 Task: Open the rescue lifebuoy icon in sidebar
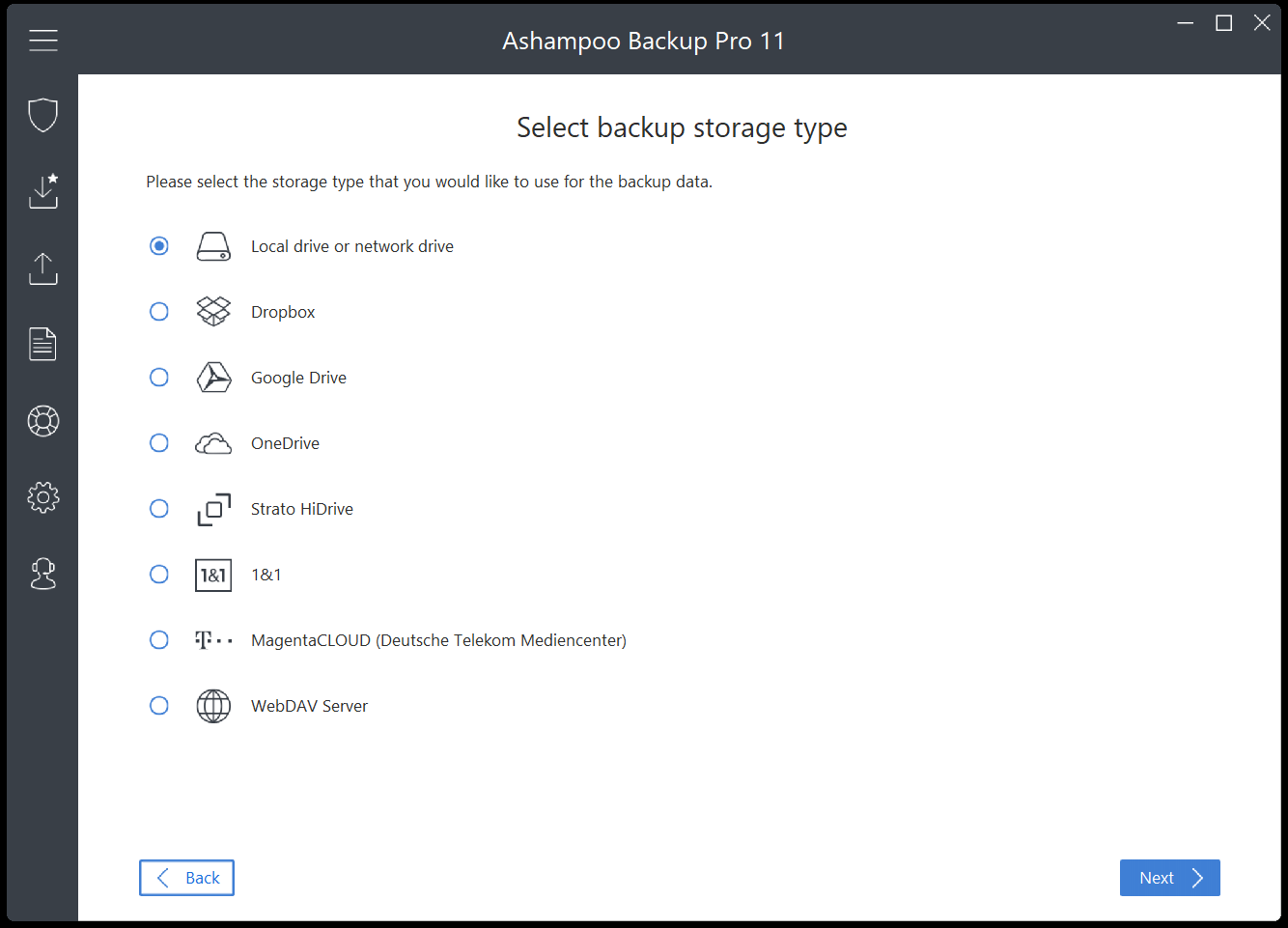[43, 421]
